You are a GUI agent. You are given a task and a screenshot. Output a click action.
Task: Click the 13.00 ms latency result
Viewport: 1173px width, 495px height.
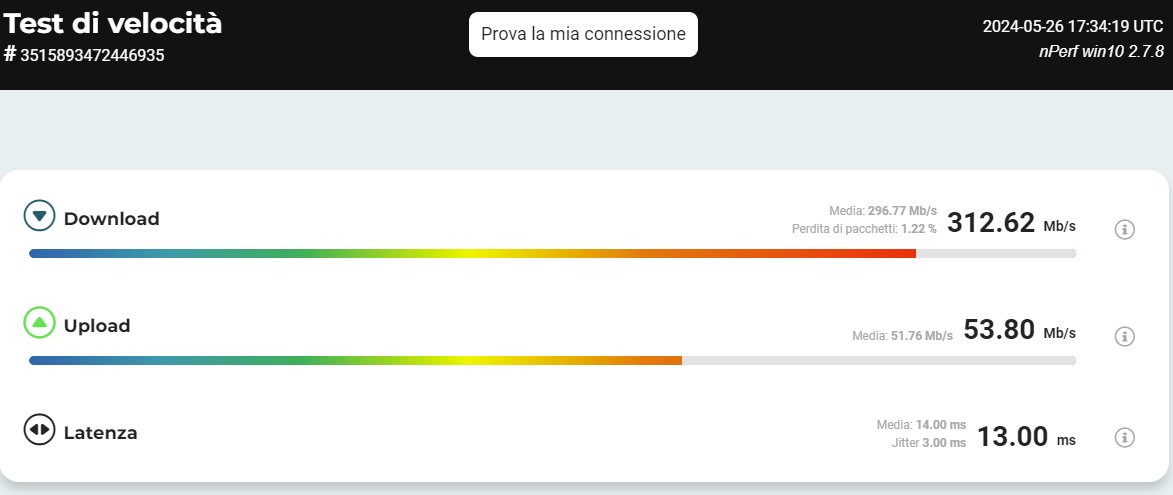[x=1026, y=437]
